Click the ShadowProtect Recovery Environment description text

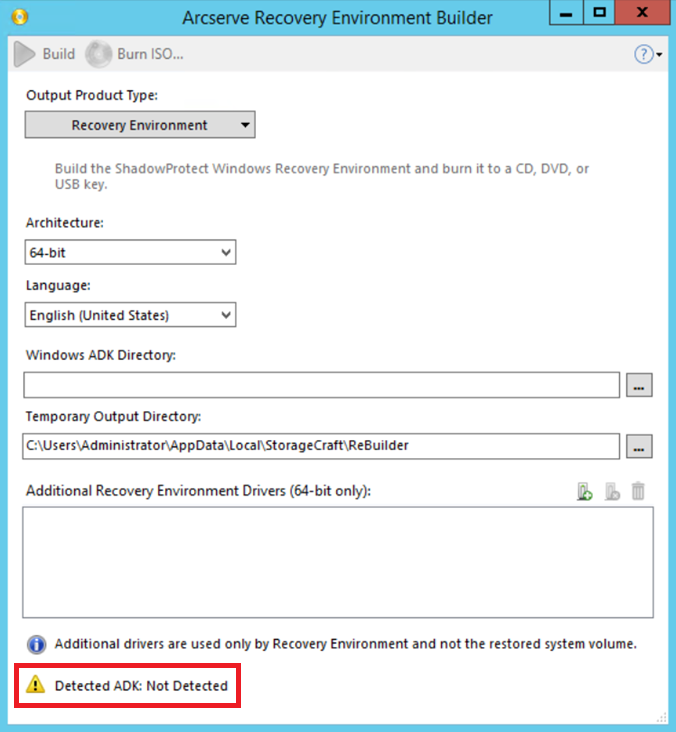pyautogui.click(x=322, y=176)
